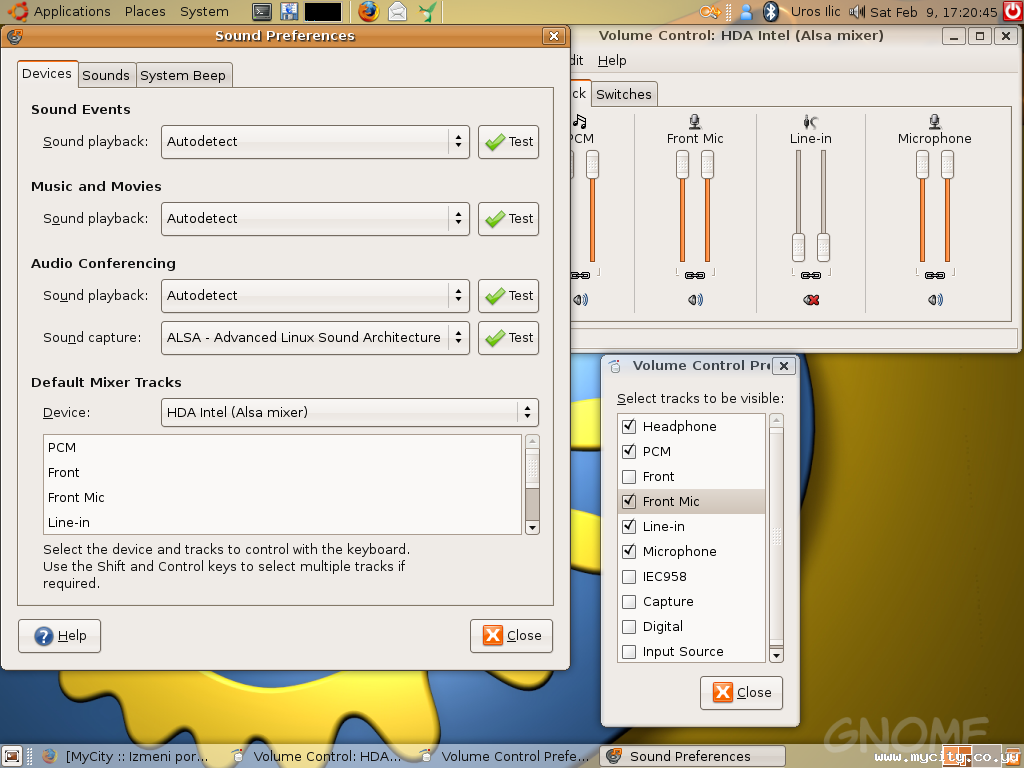This screenshot has width=1024, height=768.
Task: Click the Bluetooth tray icon
Action: pos(771,11)
